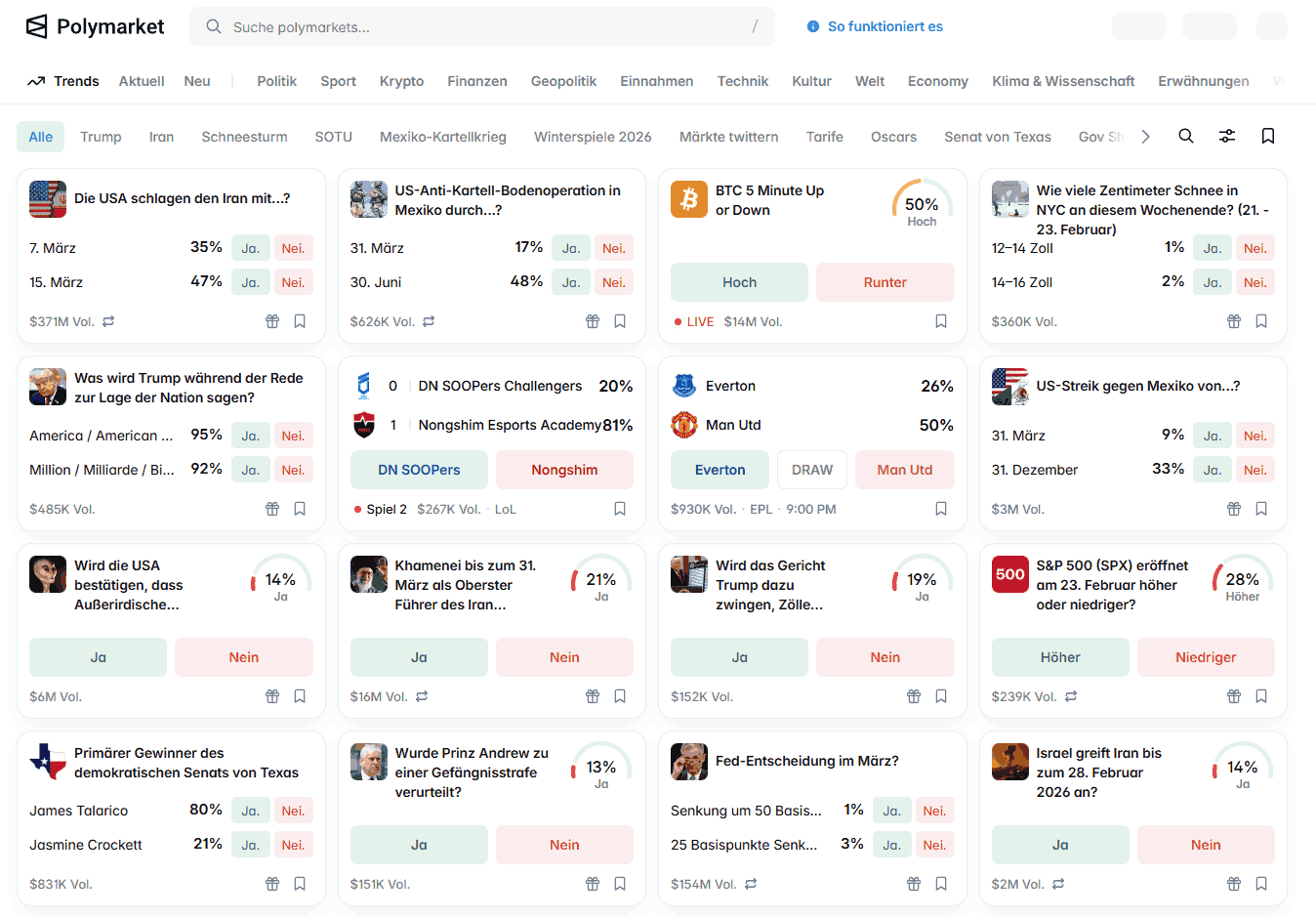The image size is (1316, 918).
Task: Click gift icon on Iran strike market card
Action: pyautogui.click(x=272, y=321)
